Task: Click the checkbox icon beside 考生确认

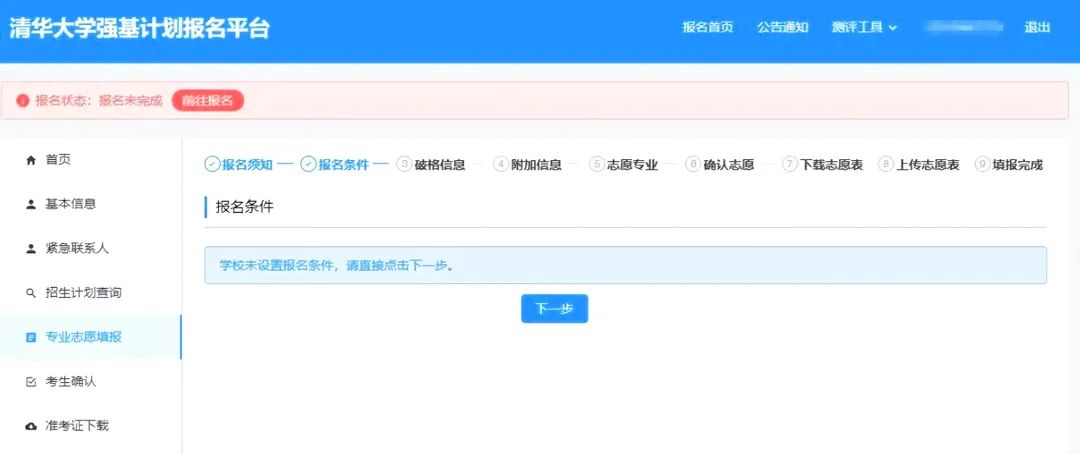Action: click(30, 382)
